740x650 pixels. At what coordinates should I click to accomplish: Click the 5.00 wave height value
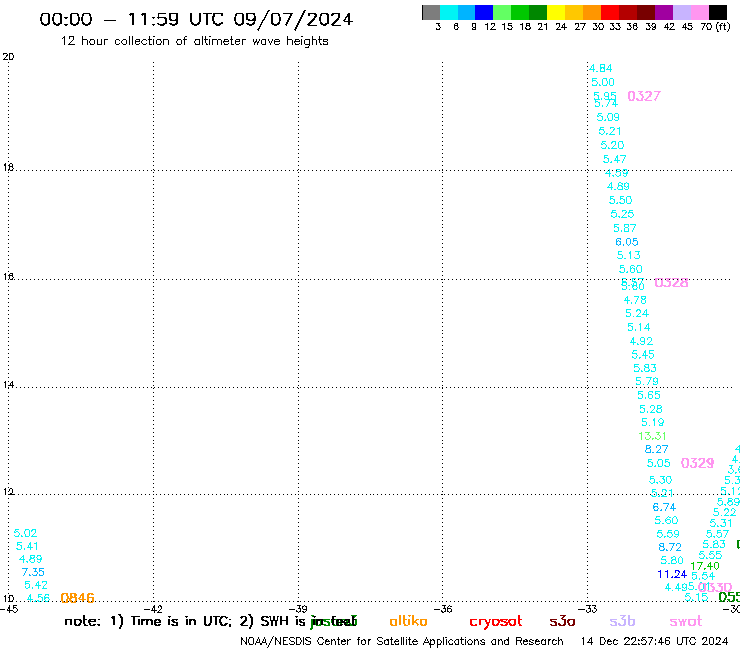[603, 82]
